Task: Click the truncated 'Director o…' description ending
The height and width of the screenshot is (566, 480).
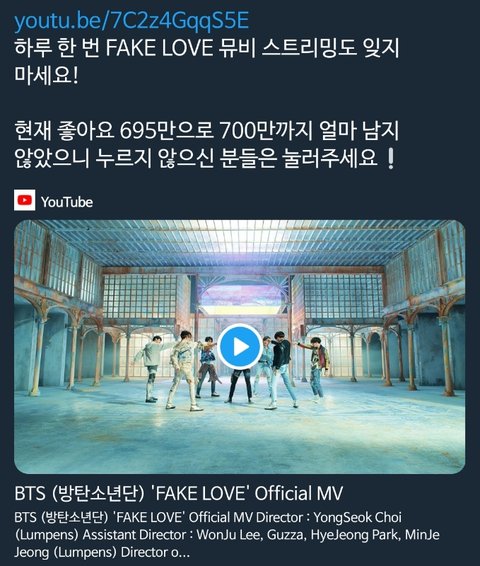Action: point(155,552)
